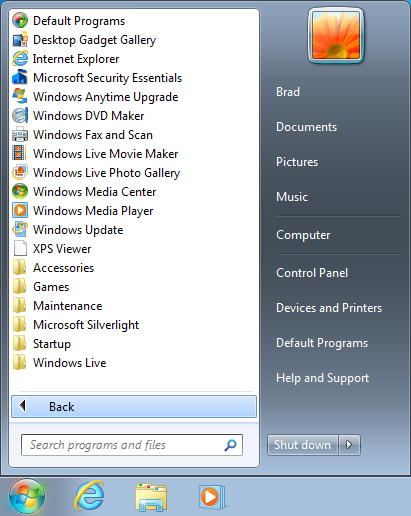The image size is (411, 516).
Task: Click the user account flower picture
Action: point(336,36)
